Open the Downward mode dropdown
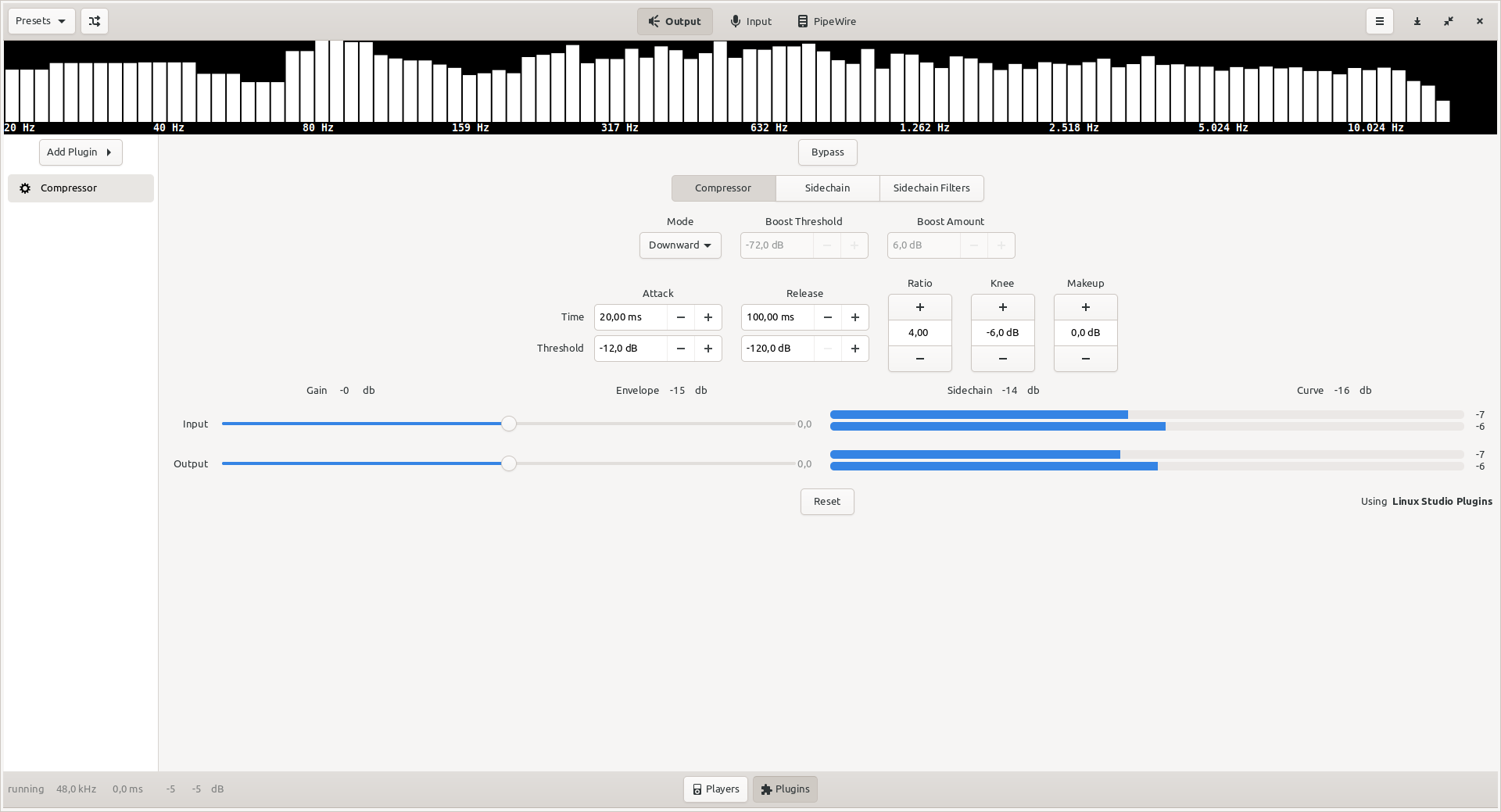Screen dimensions: 1501x812 tap(680, 245)
